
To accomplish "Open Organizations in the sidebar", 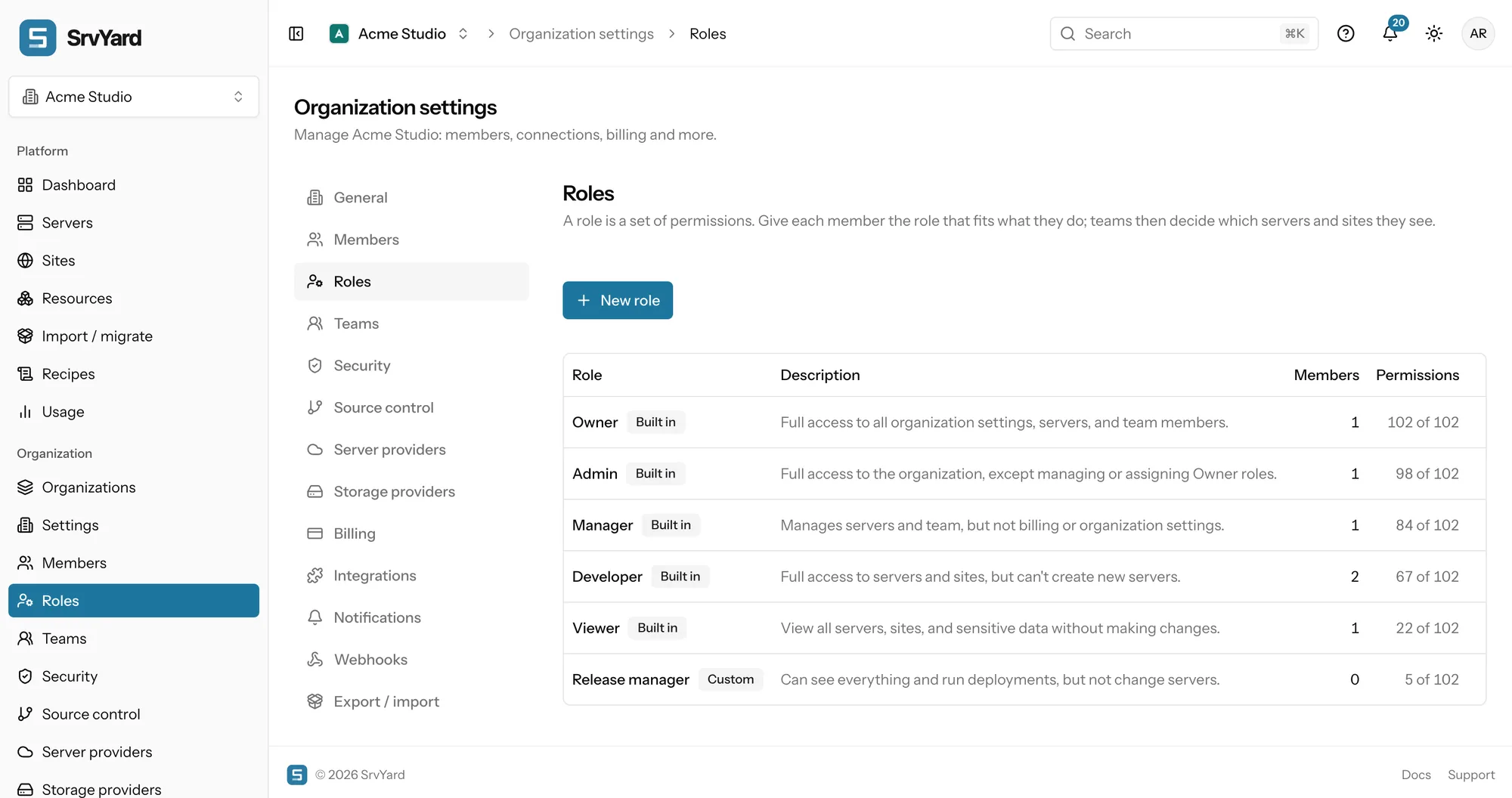I will (x=134, y=487).
